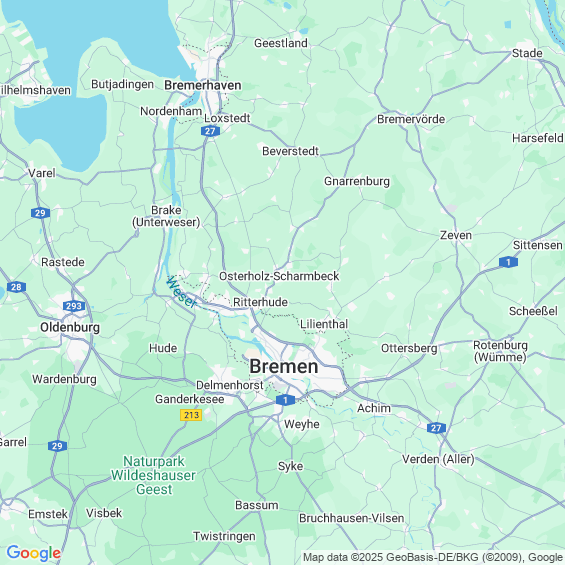Click the A27 highway shield near Loxstedt
The image size is (565, 565).
click(210, 131)
